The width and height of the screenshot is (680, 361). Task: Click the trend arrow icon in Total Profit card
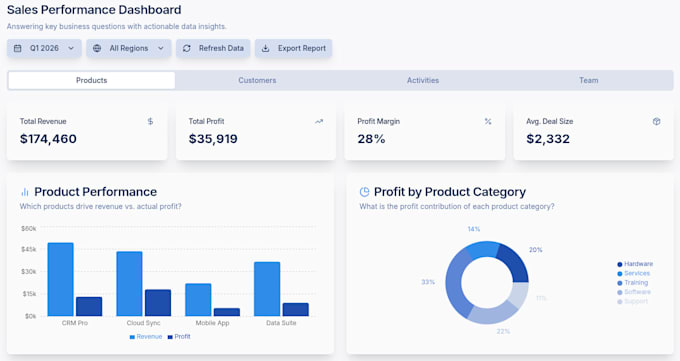tap(319, 121)
